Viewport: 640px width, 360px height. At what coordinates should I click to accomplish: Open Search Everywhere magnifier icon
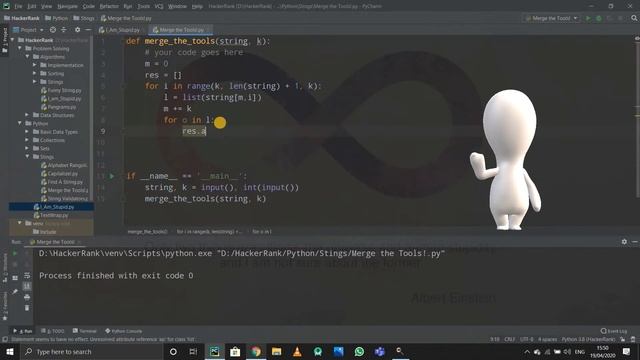coord(634,18)
